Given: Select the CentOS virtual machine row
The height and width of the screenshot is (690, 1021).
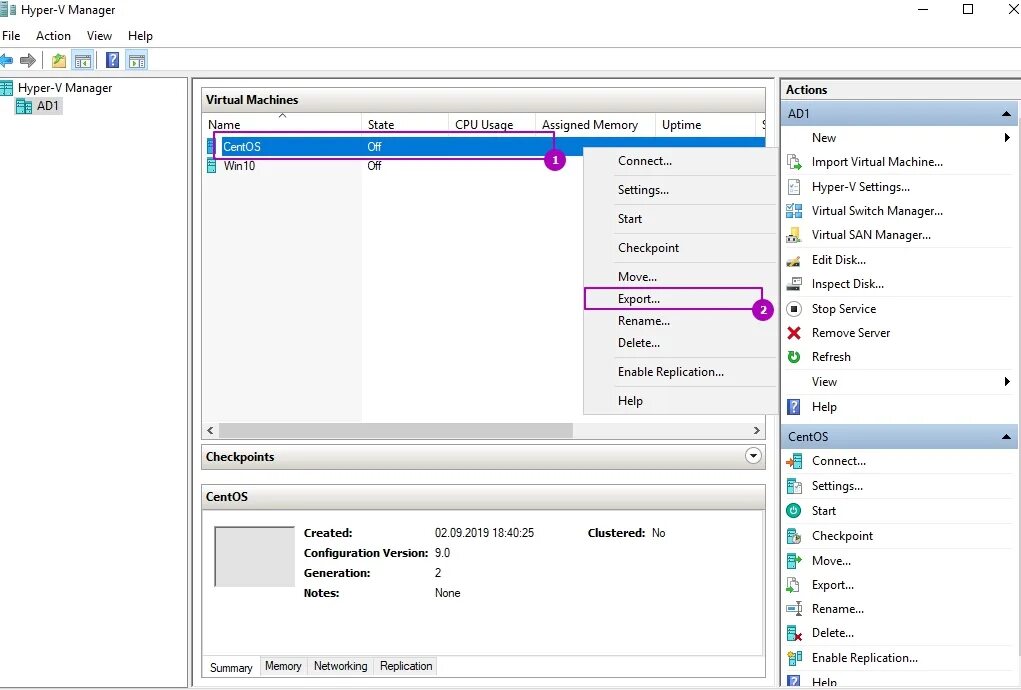Looking at the screenshot, I should pos(484,146).
